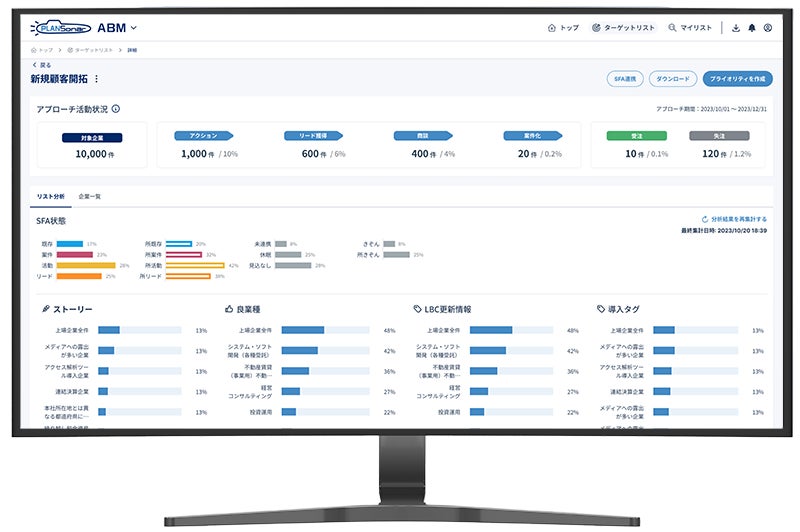The height and width of the screenshot is (532, 800).
Task: Click the LBC更新情報 tag icon
Action: 417,309
